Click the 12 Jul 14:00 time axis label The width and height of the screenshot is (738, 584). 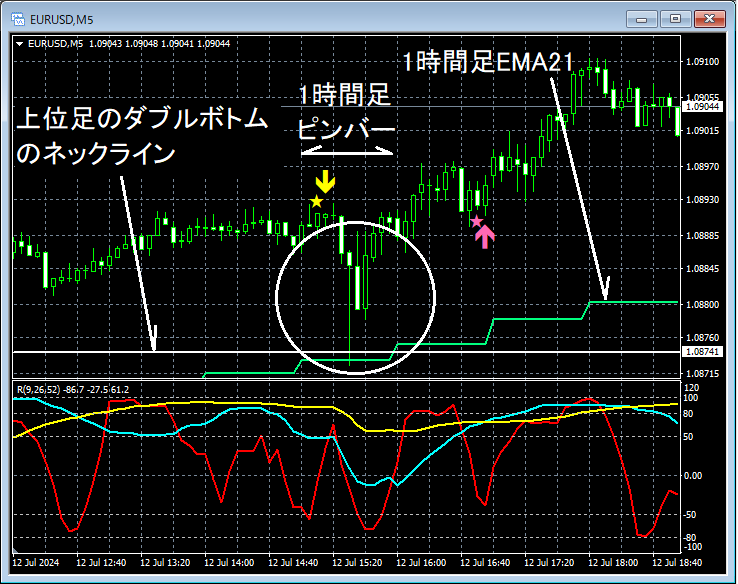pyautogui.click(x=229, y=563)
